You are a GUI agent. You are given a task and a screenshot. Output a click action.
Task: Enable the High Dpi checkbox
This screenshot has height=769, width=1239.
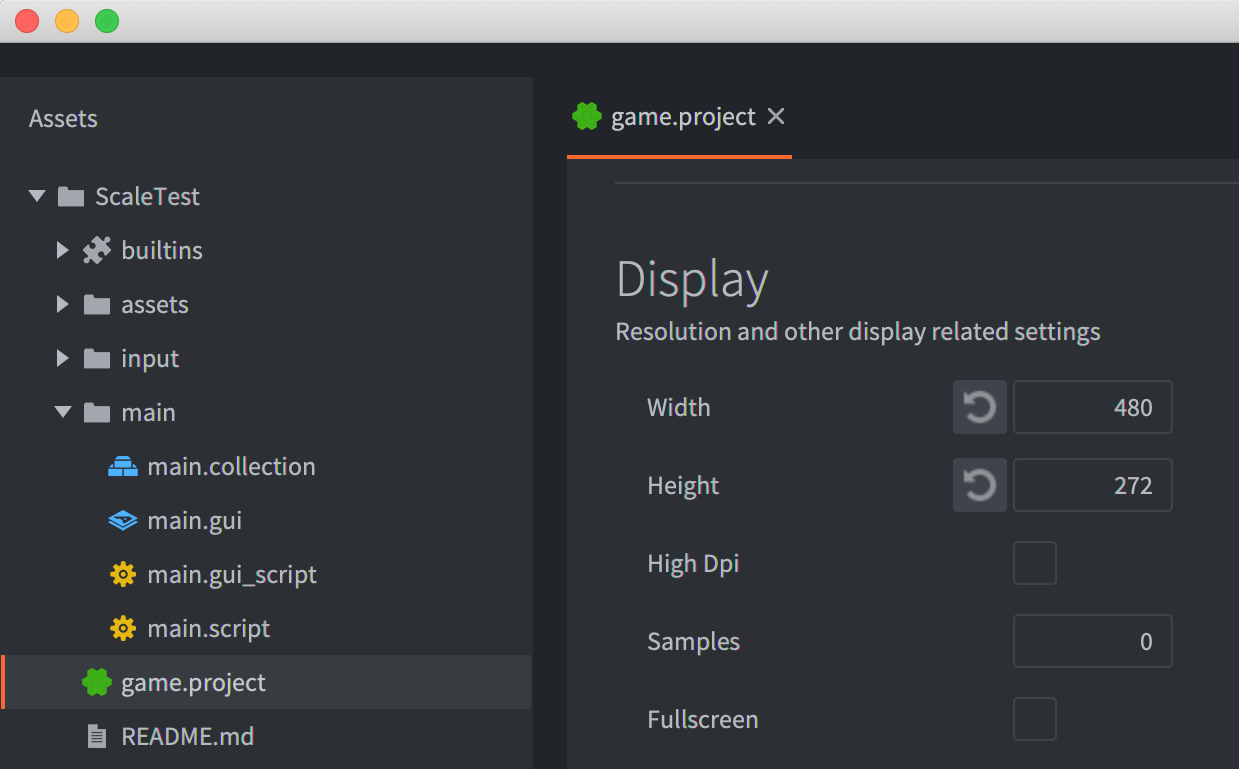point(1035,563)
